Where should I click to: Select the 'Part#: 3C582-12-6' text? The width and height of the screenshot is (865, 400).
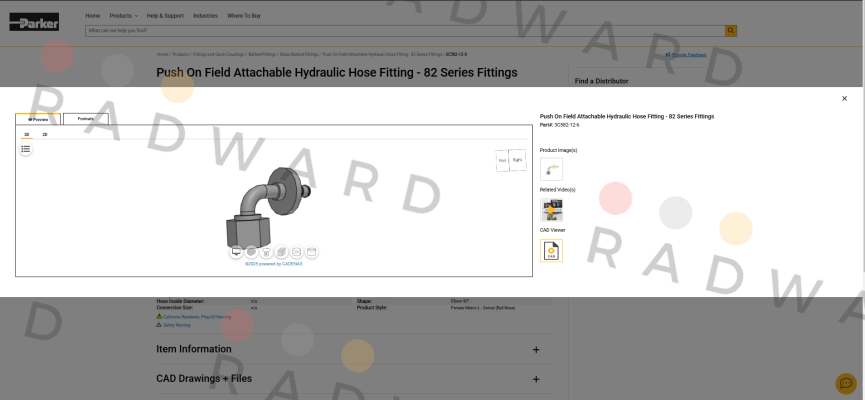point(559,125)
